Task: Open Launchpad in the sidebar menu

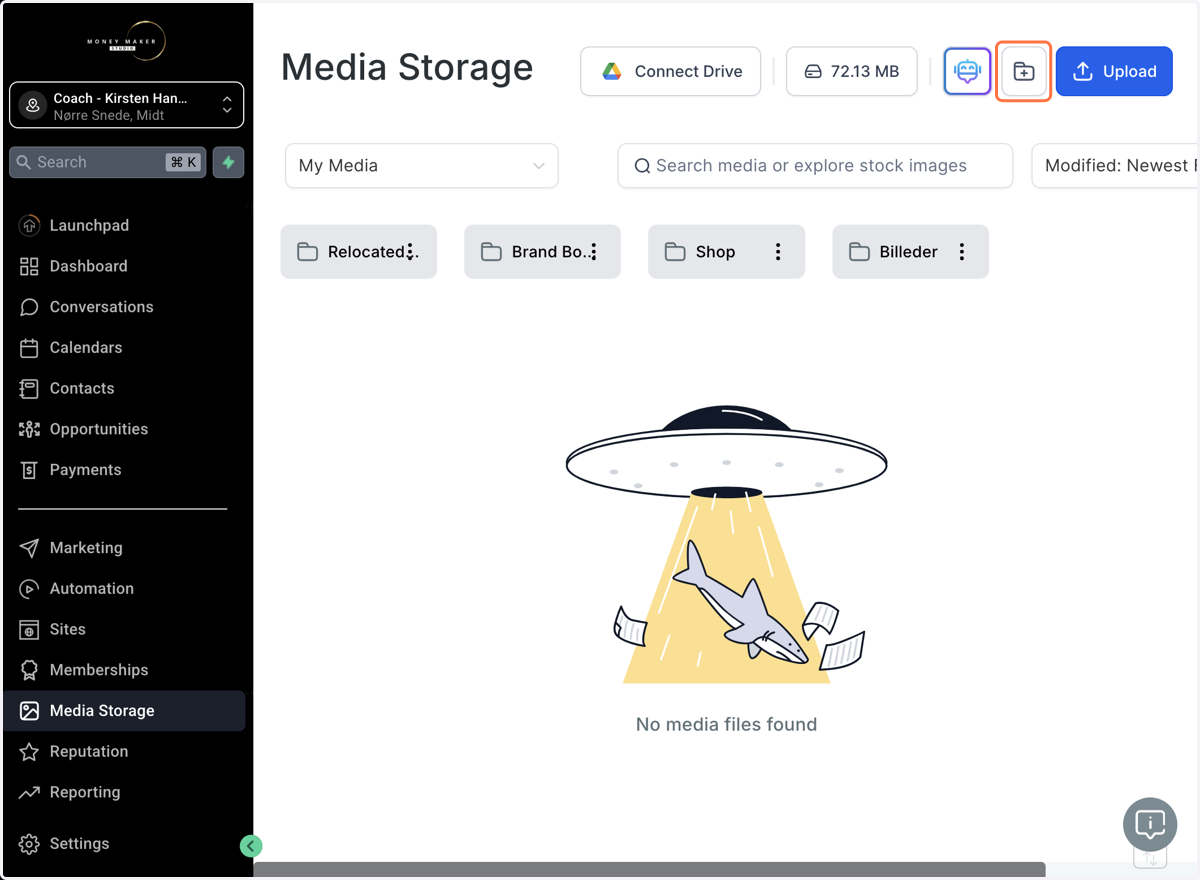Action: [x=126, y=226]
